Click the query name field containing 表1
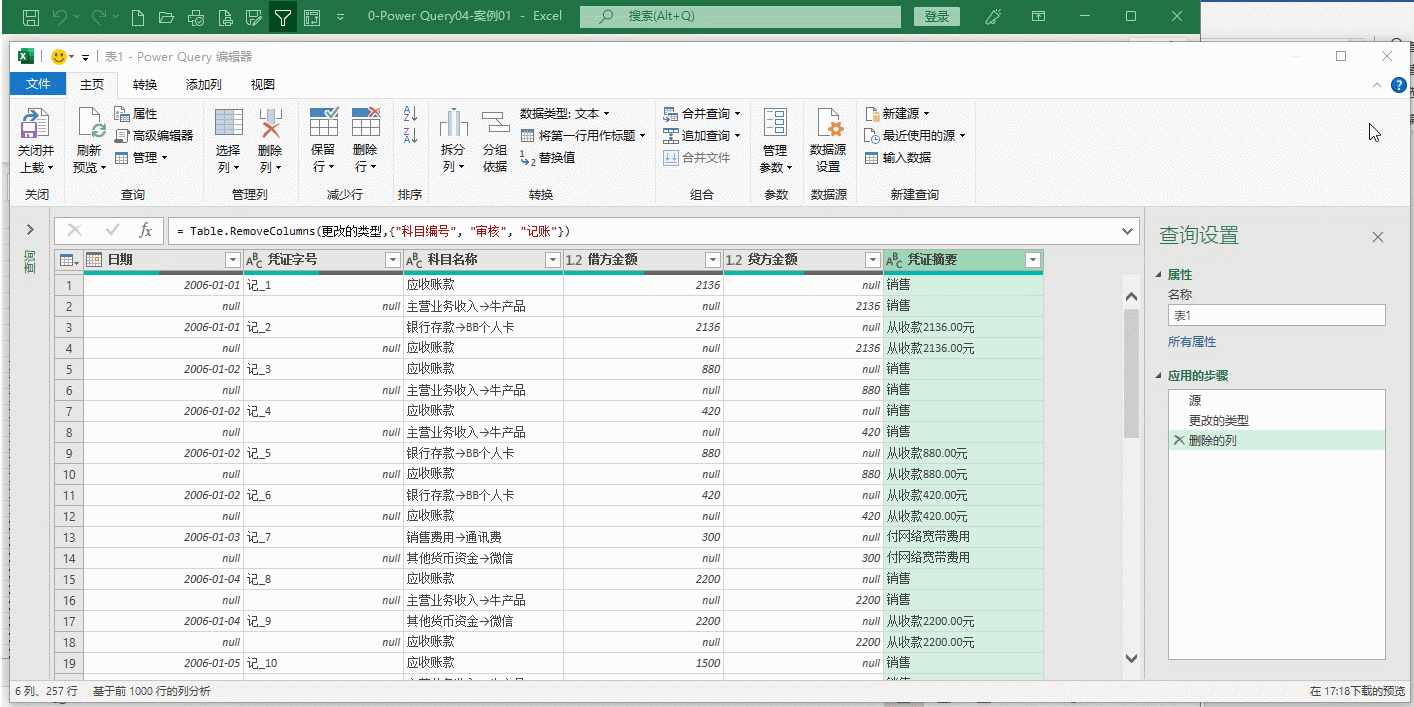Viewport: 1414px width, 707px height. click(1276, 315)
